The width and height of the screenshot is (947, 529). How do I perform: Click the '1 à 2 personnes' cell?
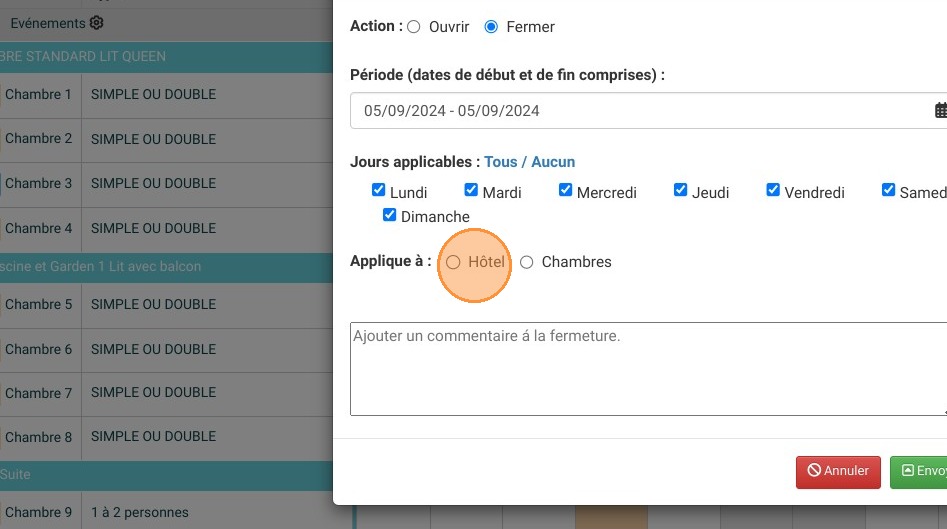pos(140,513)
